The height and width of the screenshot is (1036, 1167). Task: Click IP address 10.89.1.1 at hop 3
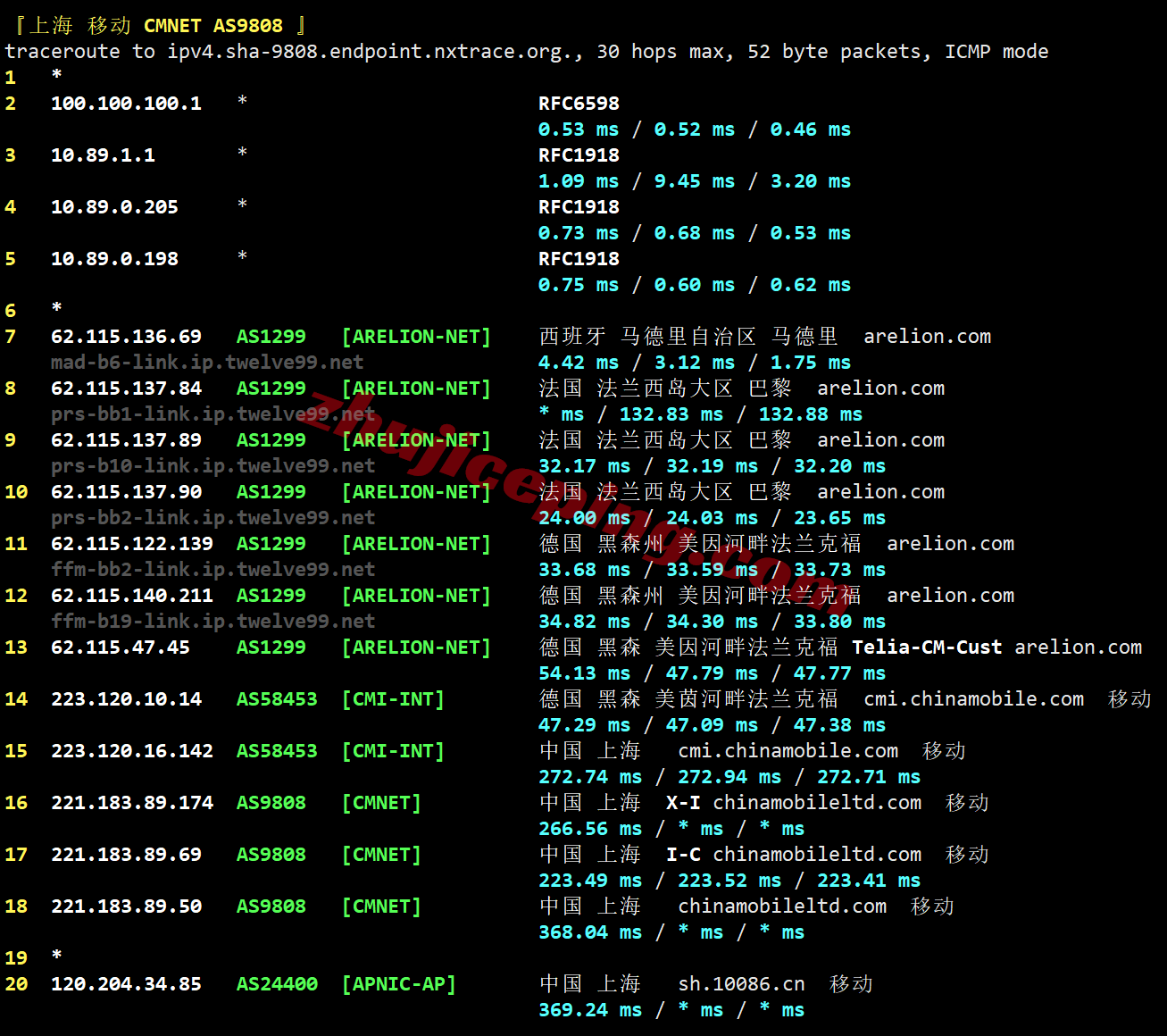coord(103,155)
